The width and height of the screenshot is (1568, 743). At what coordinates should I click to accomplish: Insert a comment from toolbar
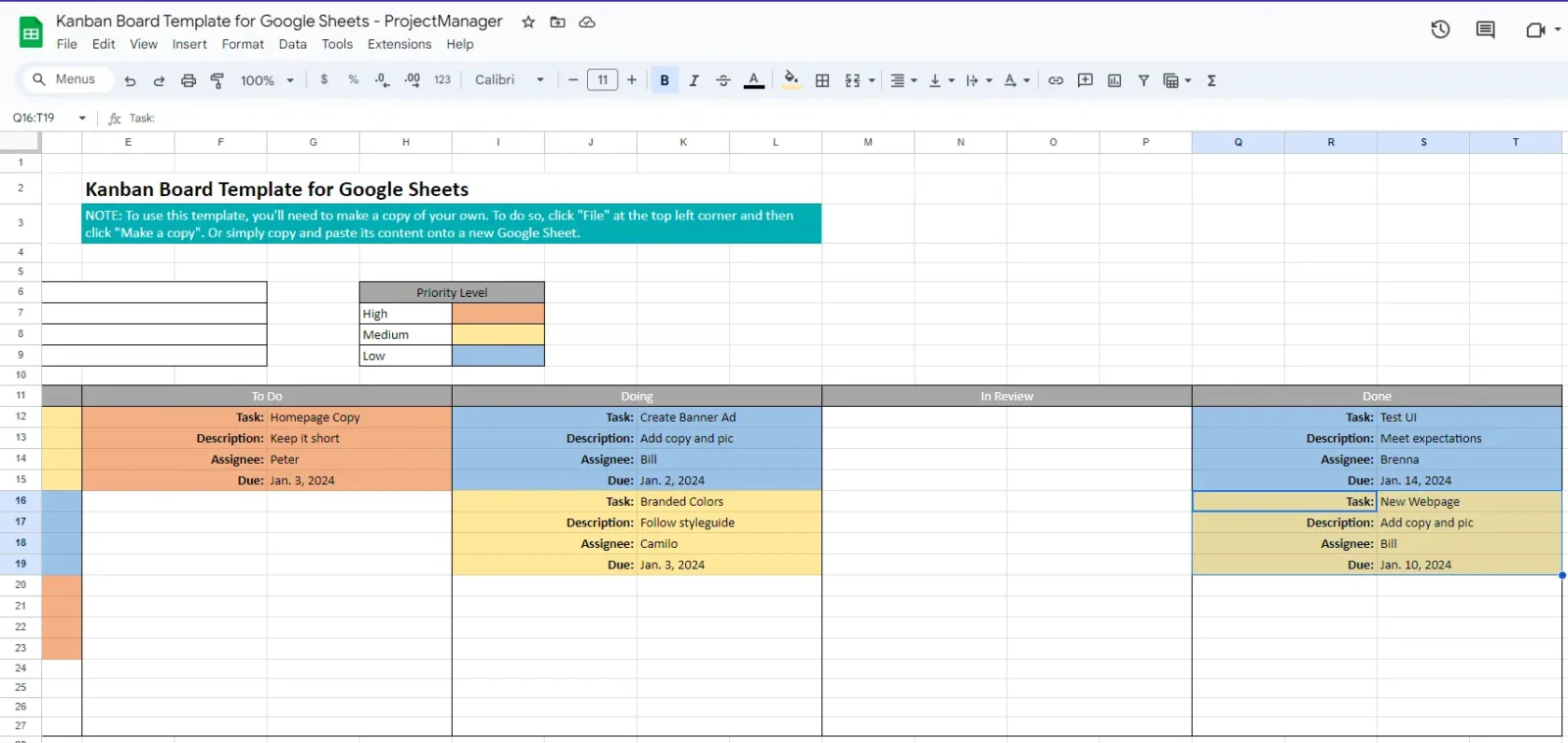(x=1085, y=80)
